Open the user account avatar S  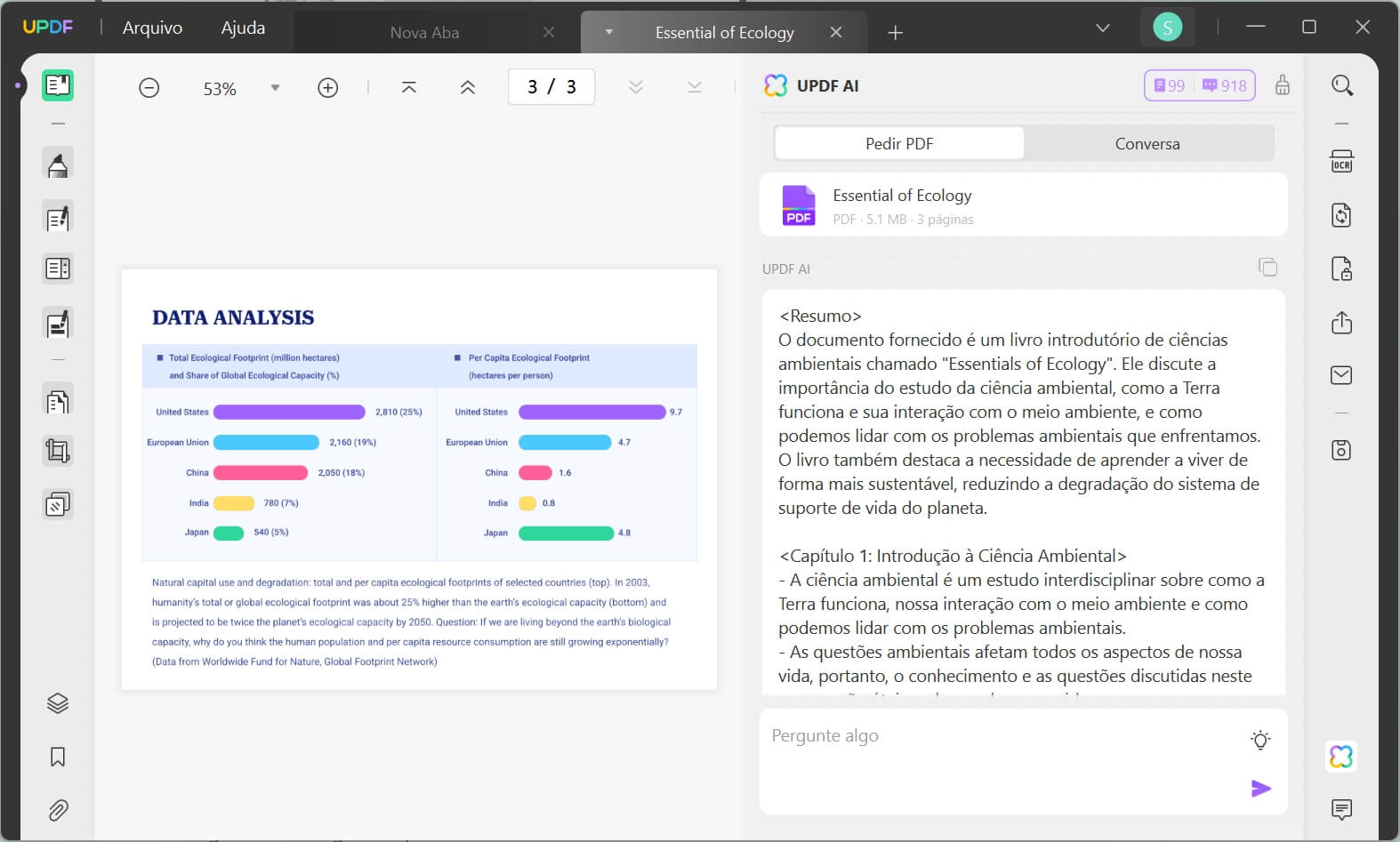pos(1167,28)
